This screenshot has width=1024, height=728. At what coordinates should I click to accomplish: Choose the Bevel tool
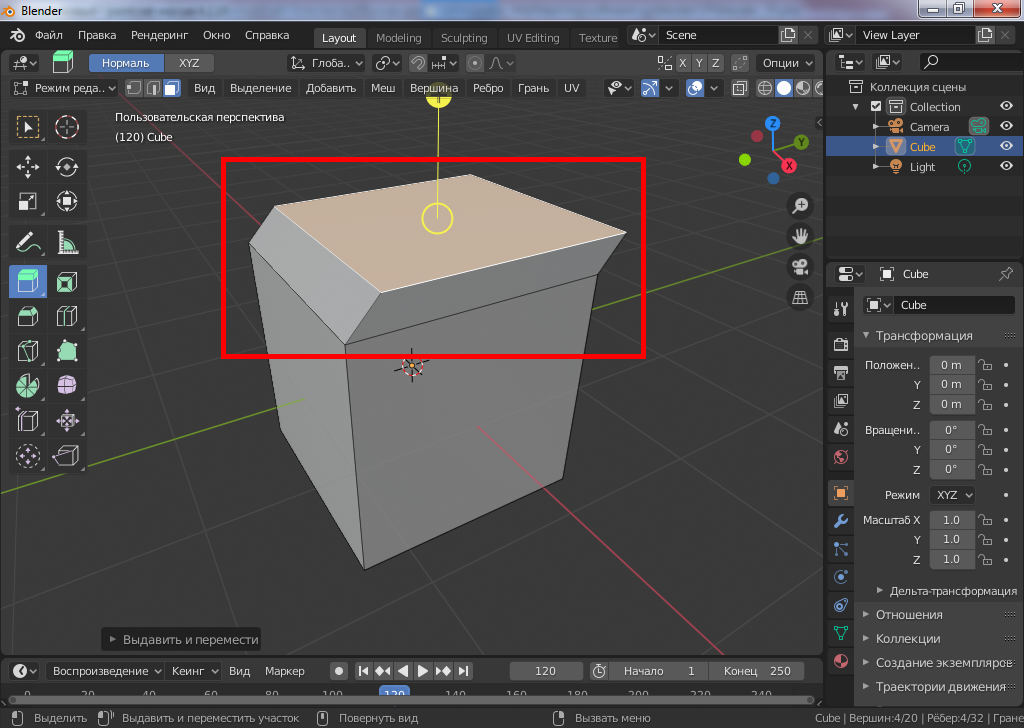click(28, 318)
